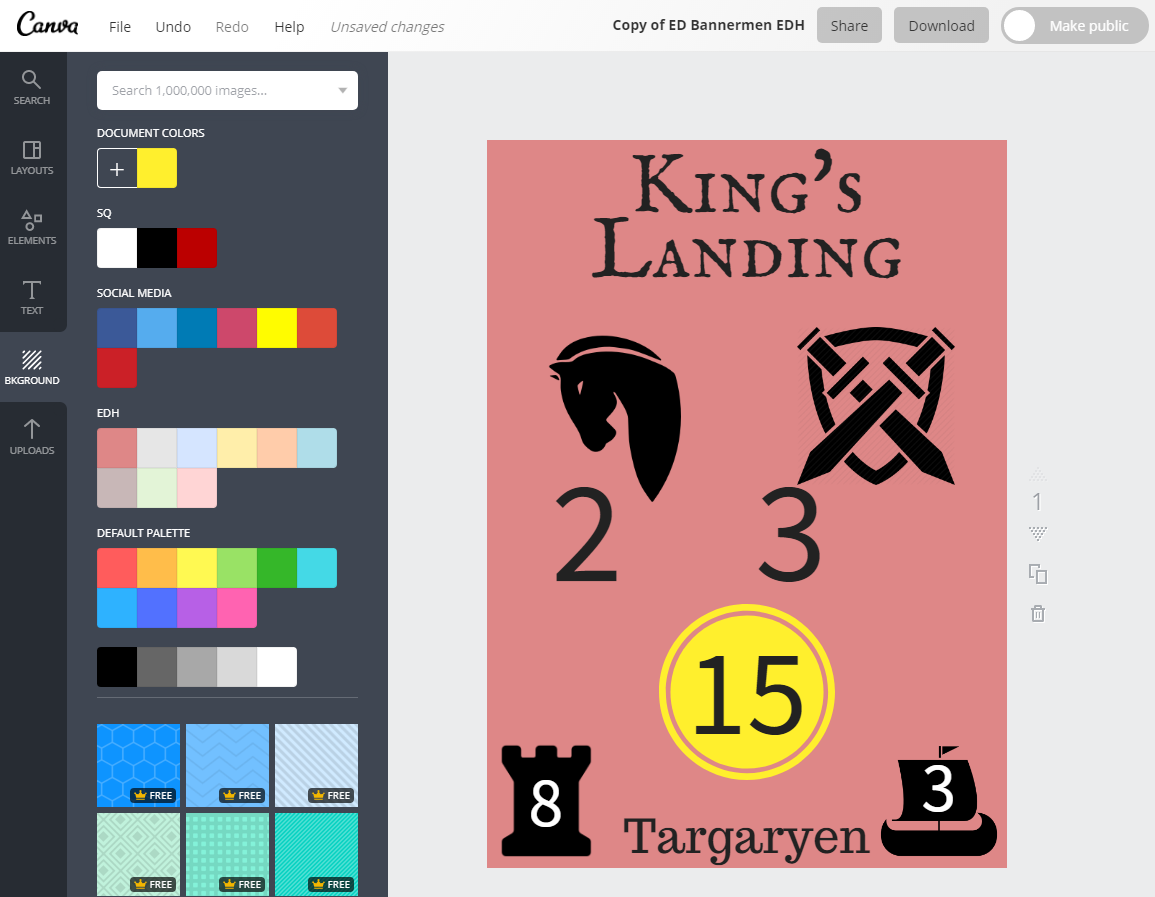
Task: Pick the purple Default Palette swatch
Action: (x=197, y=608)
